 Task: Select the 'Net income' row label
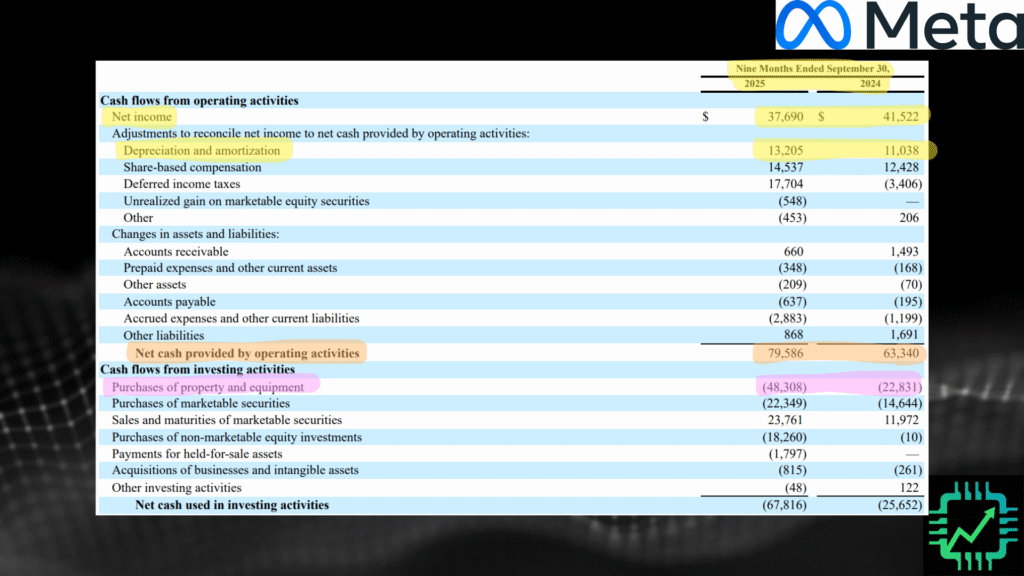coord(142,117)
